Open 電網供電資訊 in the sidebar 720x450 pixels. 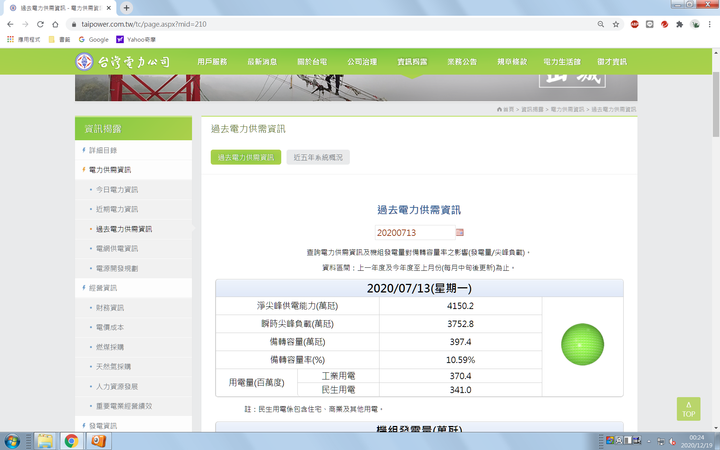point(133,248)
